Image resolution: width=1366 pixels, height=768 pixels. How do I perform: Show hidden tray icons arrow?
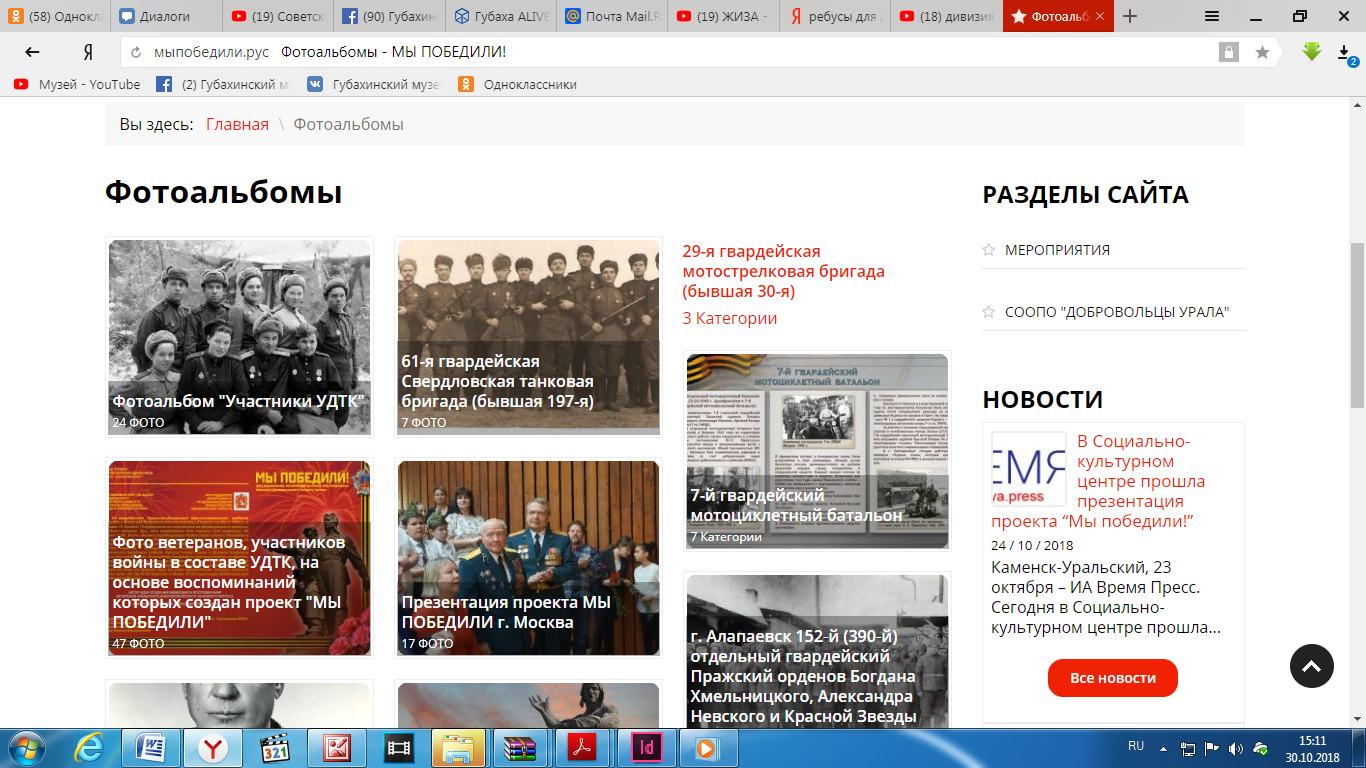click(1163, 748)
